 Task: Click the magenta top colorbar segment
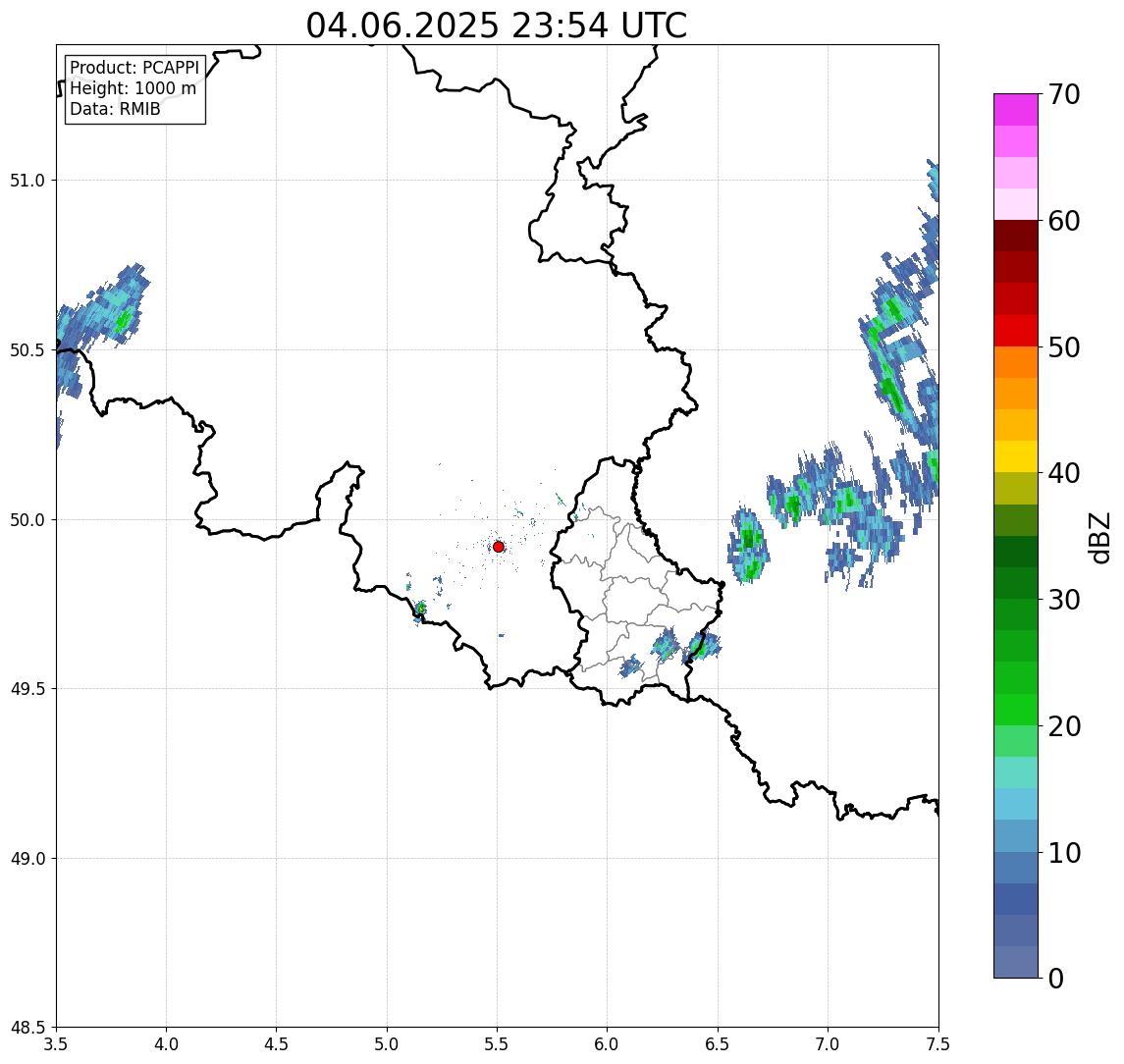(1016, 110)
